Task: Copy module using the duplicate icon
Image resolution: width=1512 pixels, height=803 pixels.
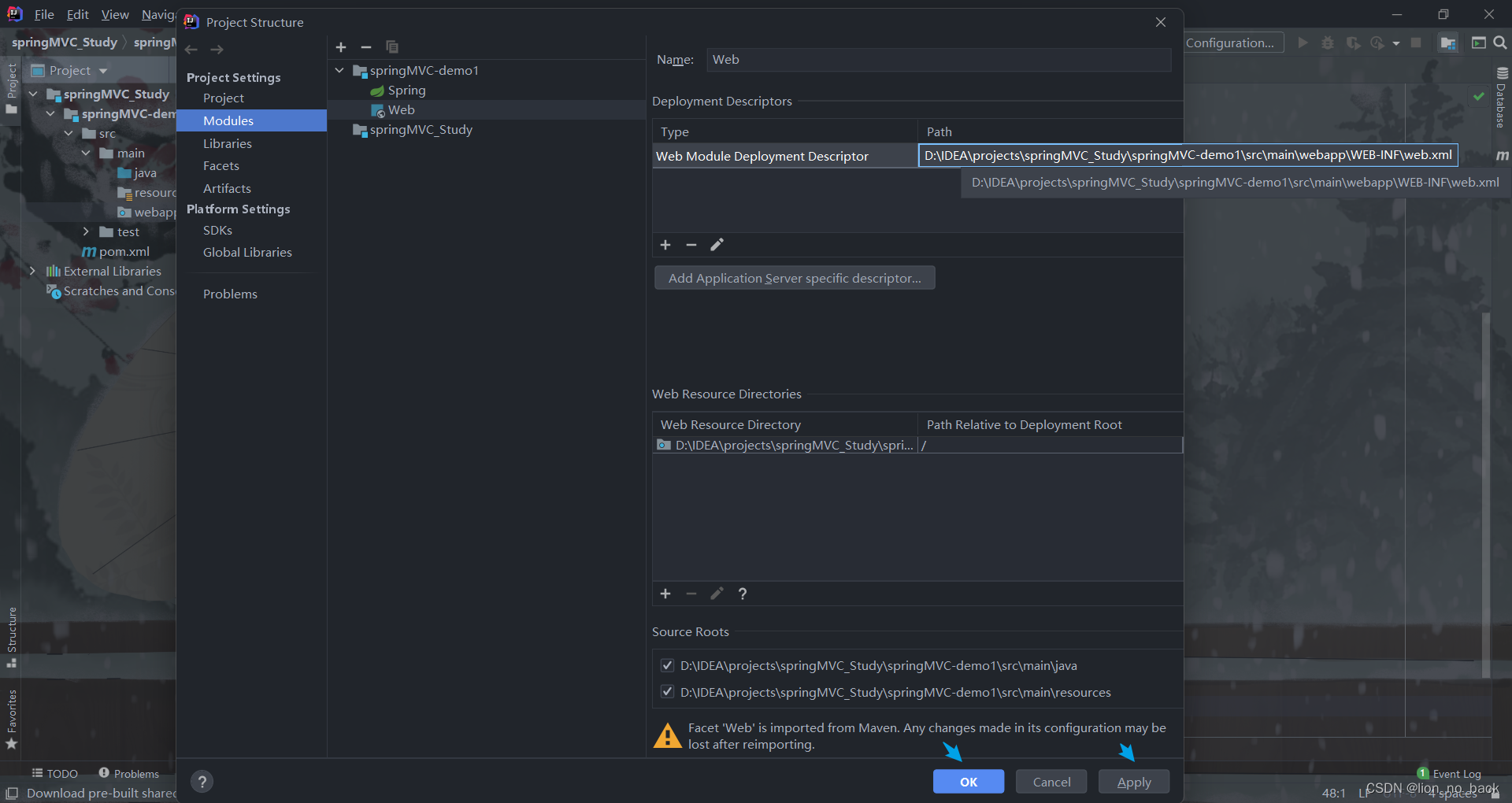Action: (392, 47)
